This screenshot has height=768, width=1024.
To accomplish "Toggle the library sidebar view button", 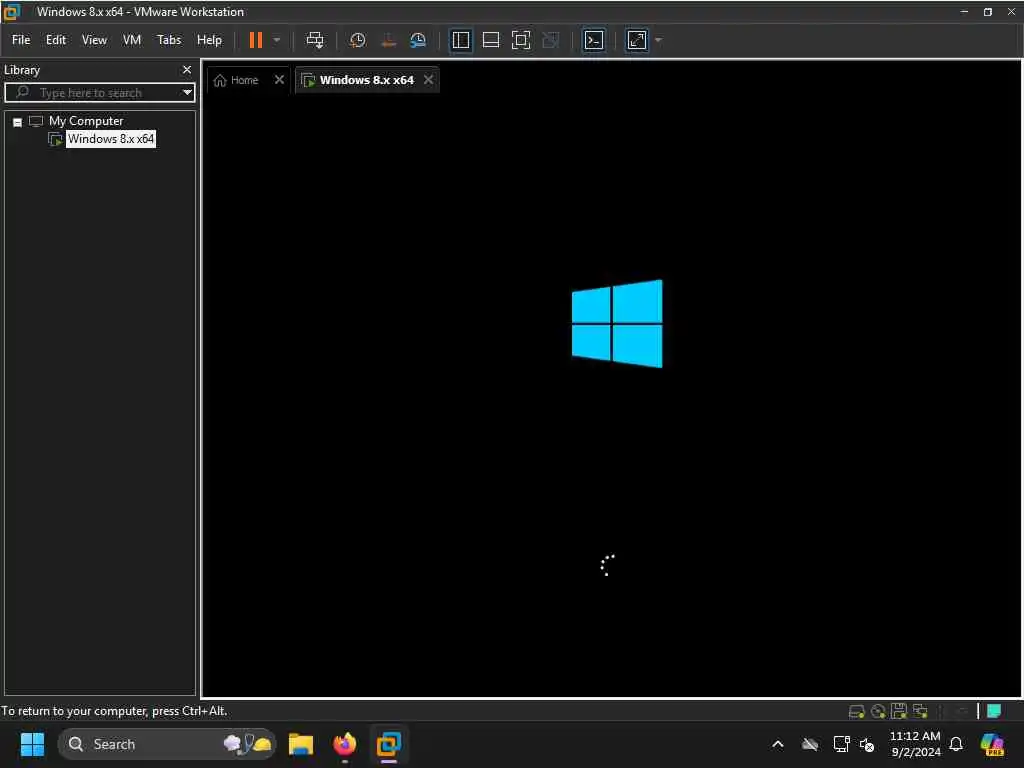I will pos(461,40).
